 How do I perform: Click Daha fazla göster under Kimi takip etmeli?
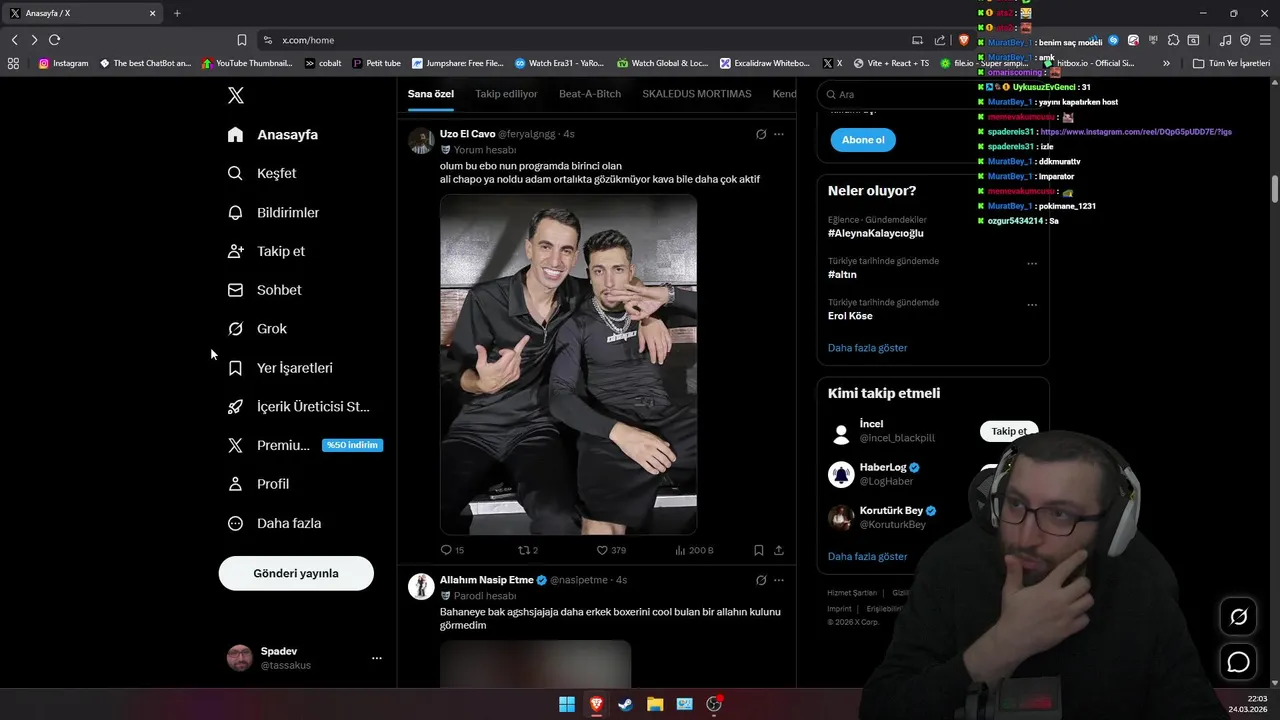point(868,556)
